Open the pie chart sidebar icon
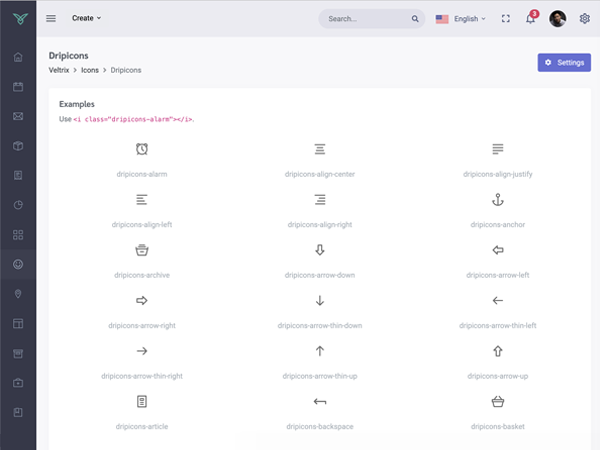Viewport: 600px width, 450px height. click(18, 205)
